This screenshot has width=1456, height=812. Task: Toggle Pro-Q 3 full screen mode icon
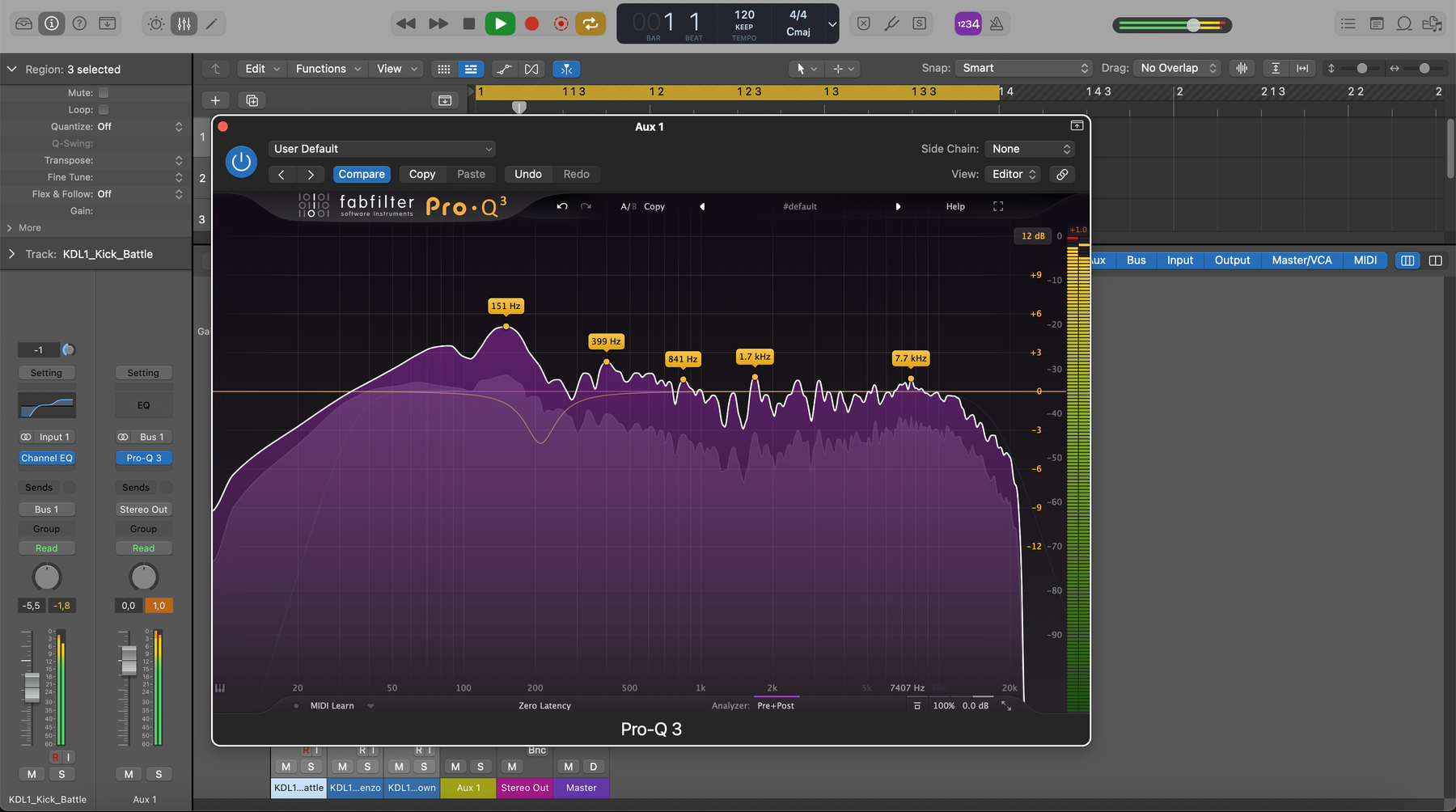point(998,206)
